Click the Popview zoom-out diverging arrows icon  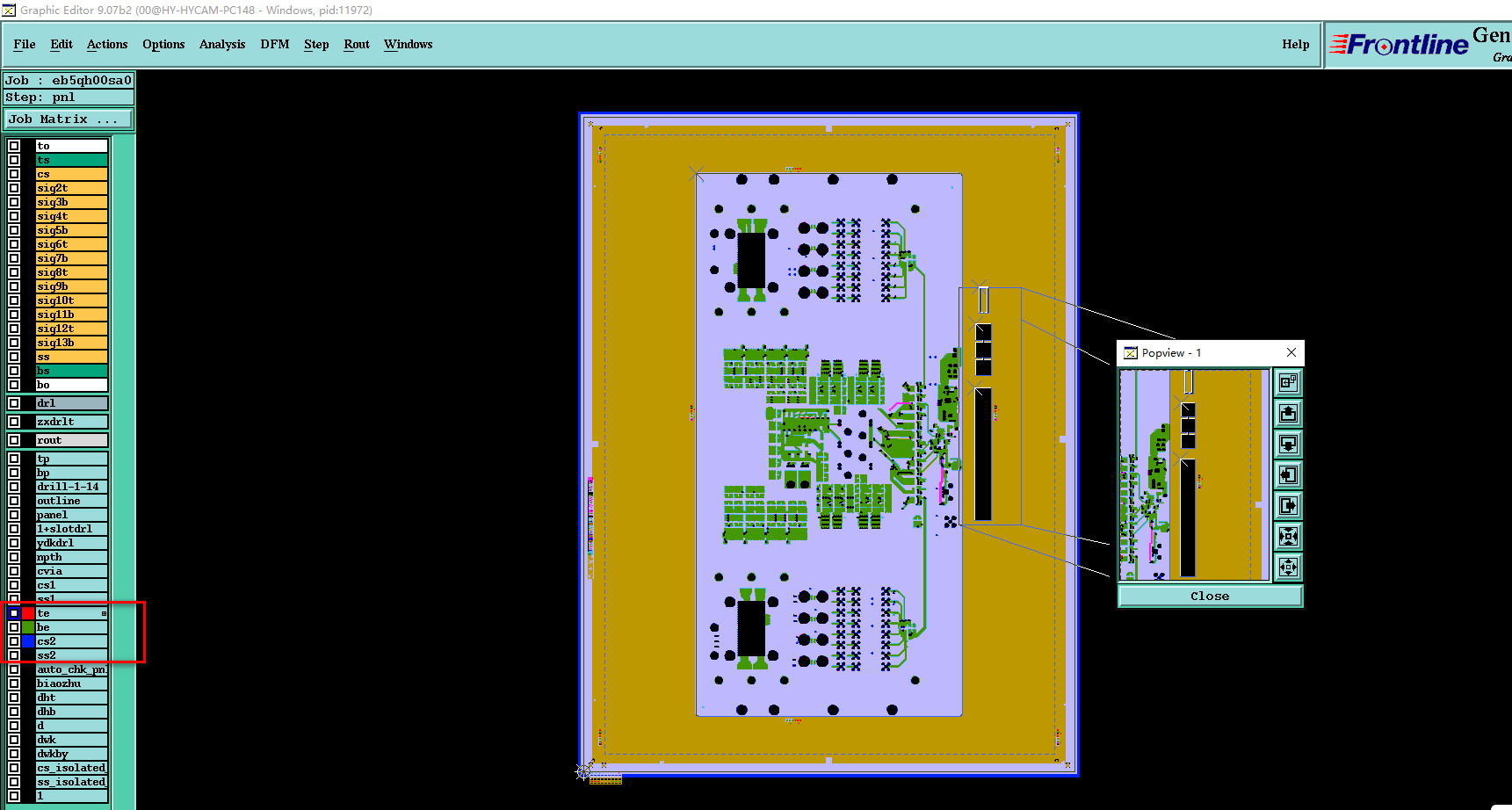point(1288,567)
